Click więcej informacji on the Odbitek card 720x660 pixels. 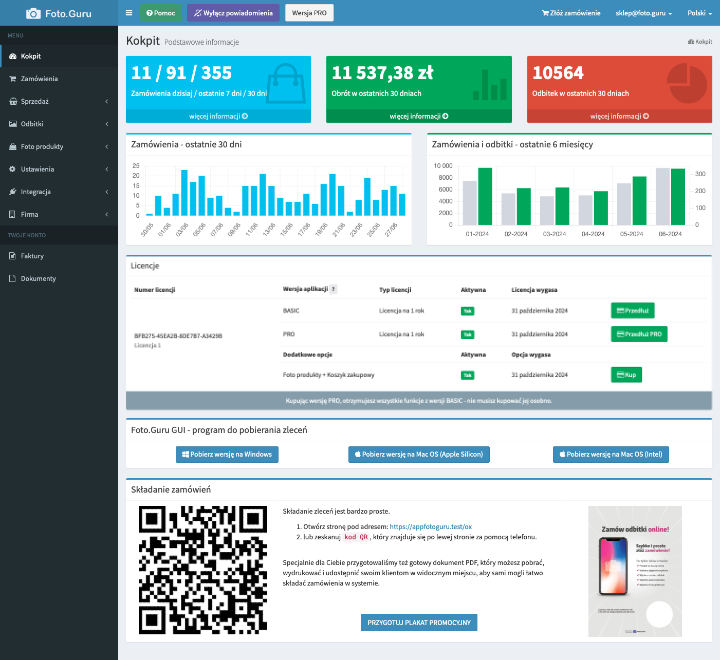click(x=619, y=116)
